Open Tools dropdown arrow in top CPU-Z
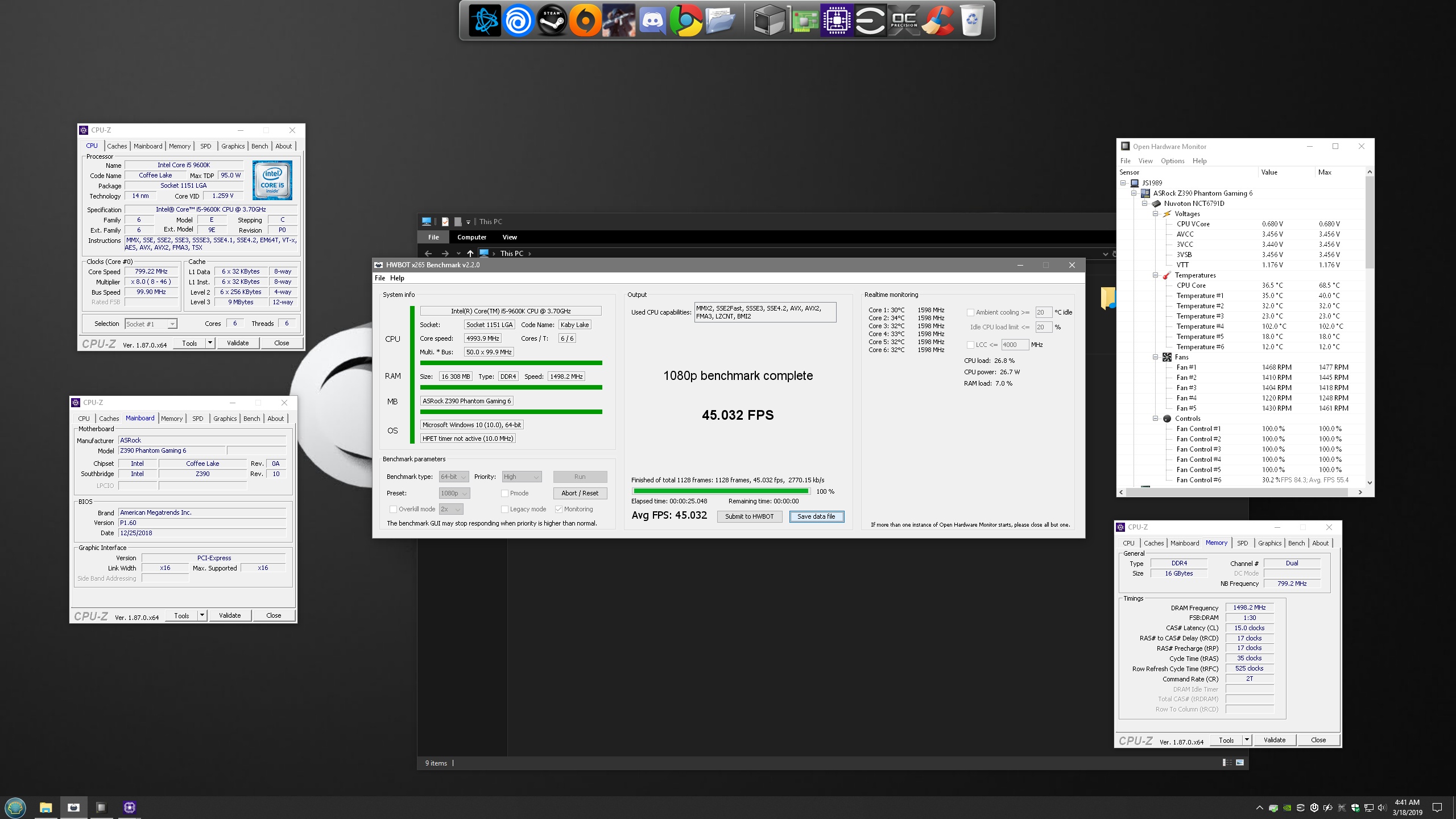 [210, 343]
